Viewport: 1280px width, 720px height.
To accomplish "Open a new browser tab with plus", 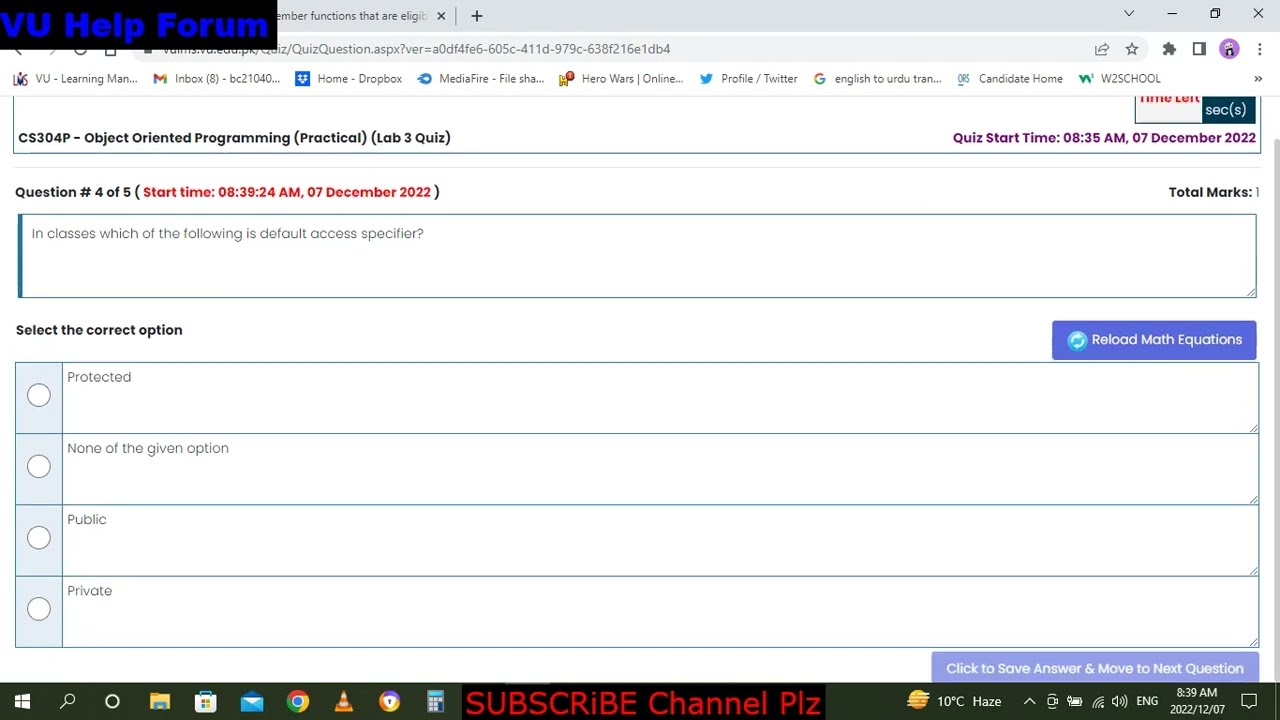I will tap(477, 16).
